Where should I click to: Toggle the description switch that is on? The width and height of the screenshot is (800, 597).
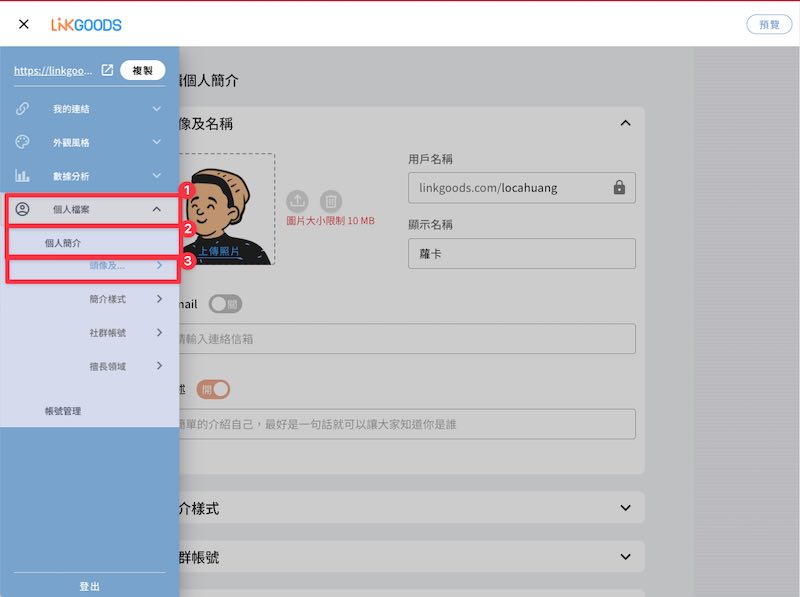[213, 389]
